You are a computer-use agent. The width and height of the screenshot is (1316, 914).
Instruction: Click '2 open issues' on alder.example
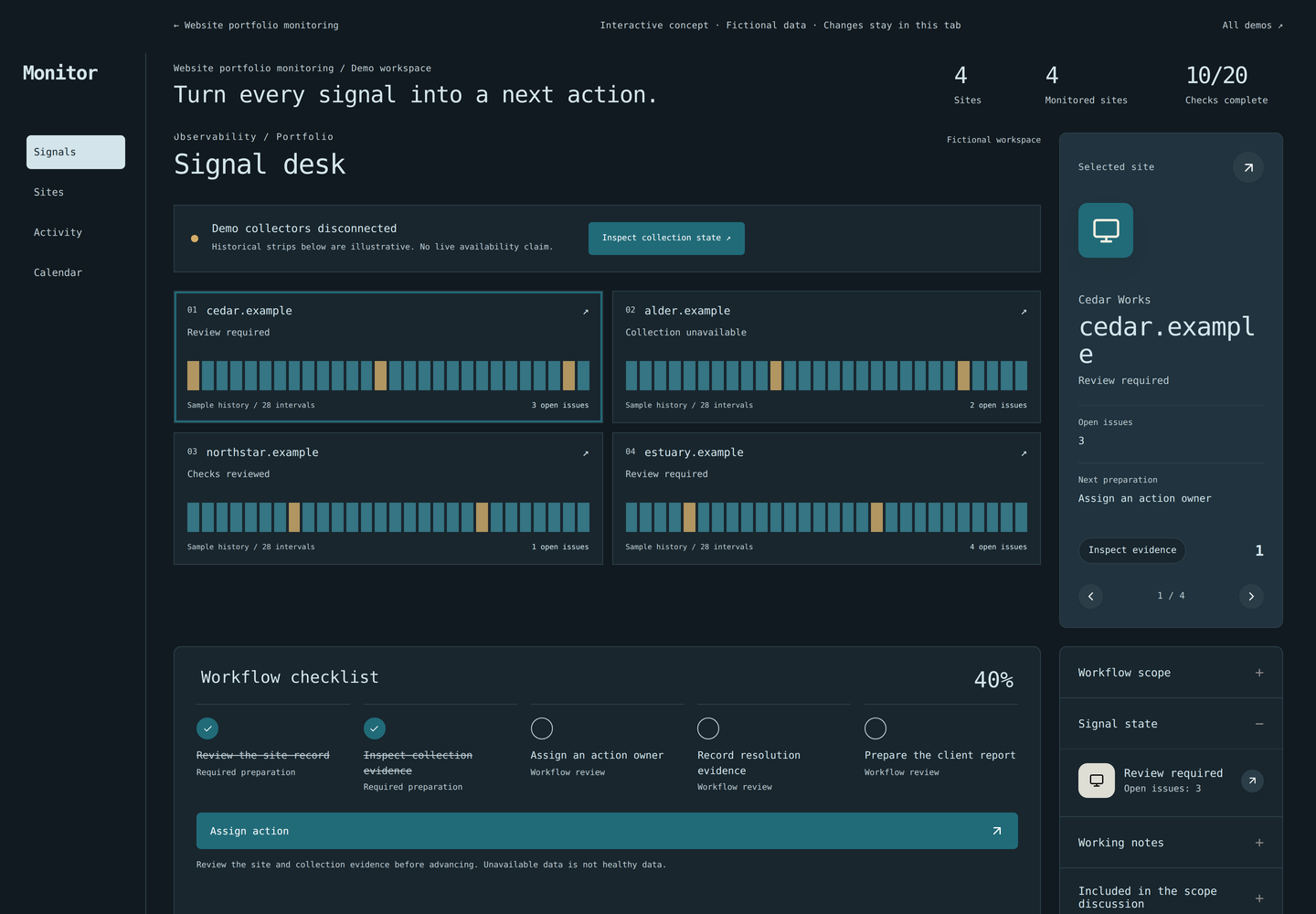coord(998,405)
